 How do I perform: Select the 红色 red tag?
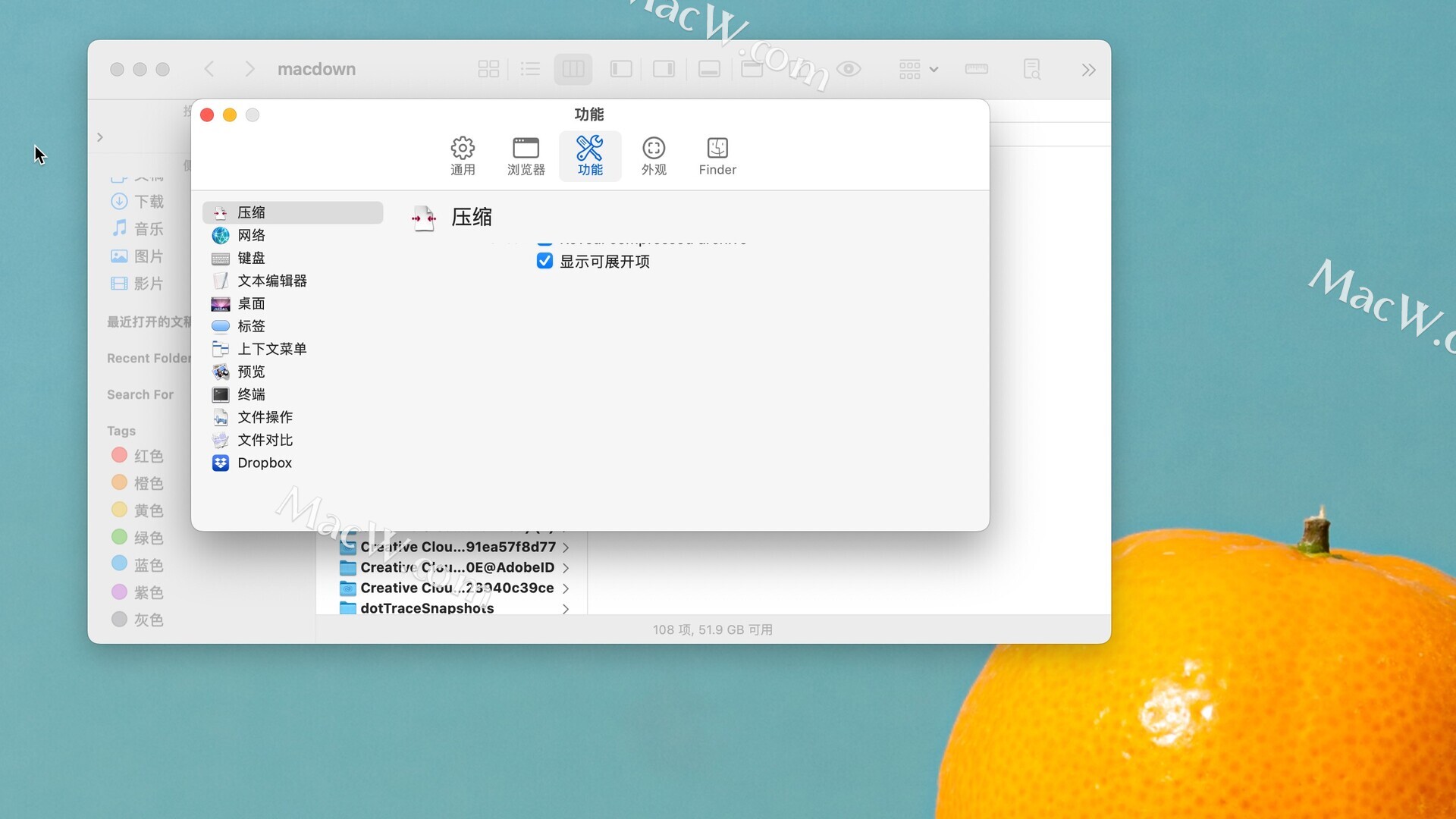coord(137,456)
